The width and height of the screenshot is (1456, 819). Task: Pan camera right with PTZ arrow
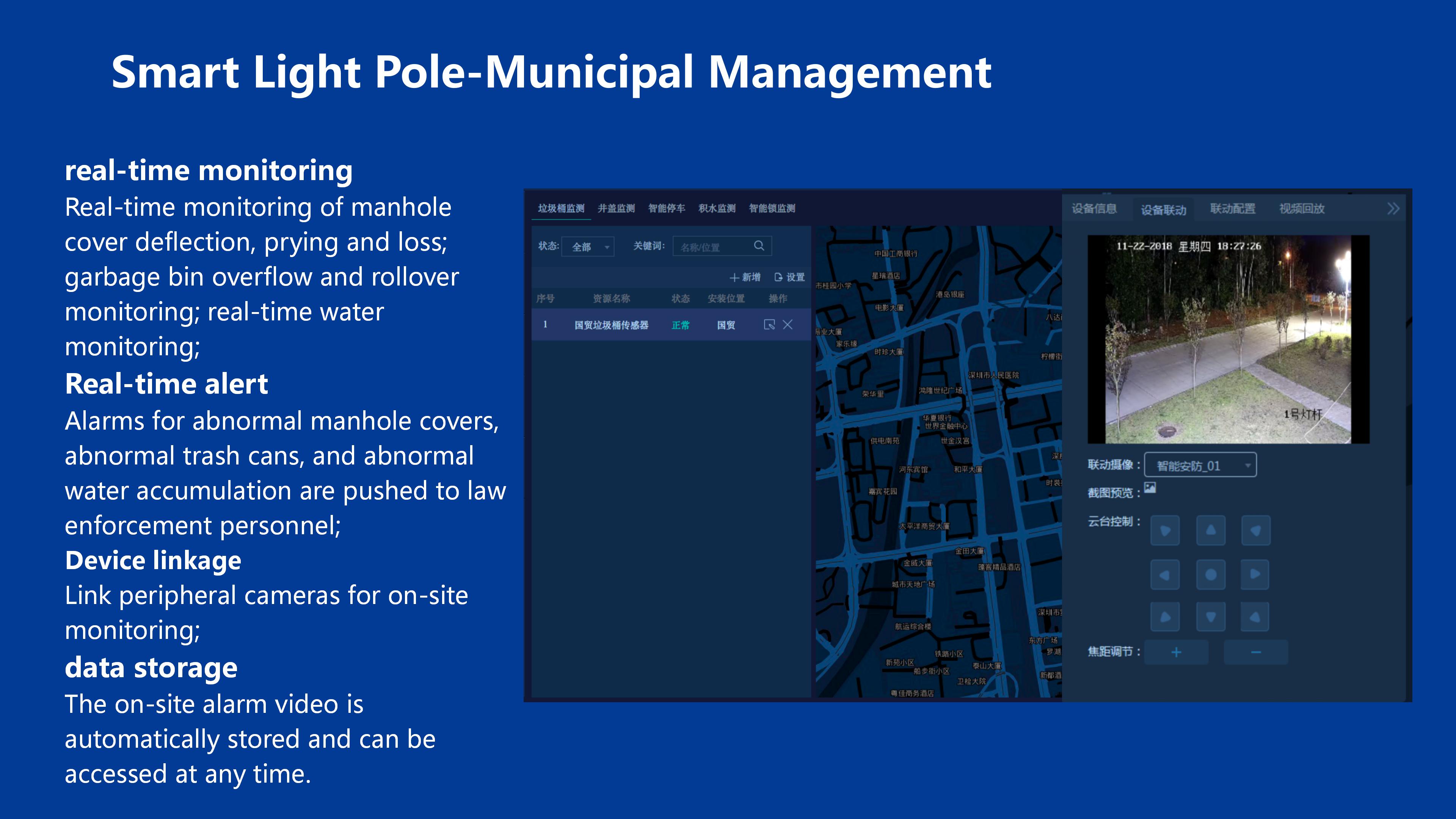tap(1255, 574)
